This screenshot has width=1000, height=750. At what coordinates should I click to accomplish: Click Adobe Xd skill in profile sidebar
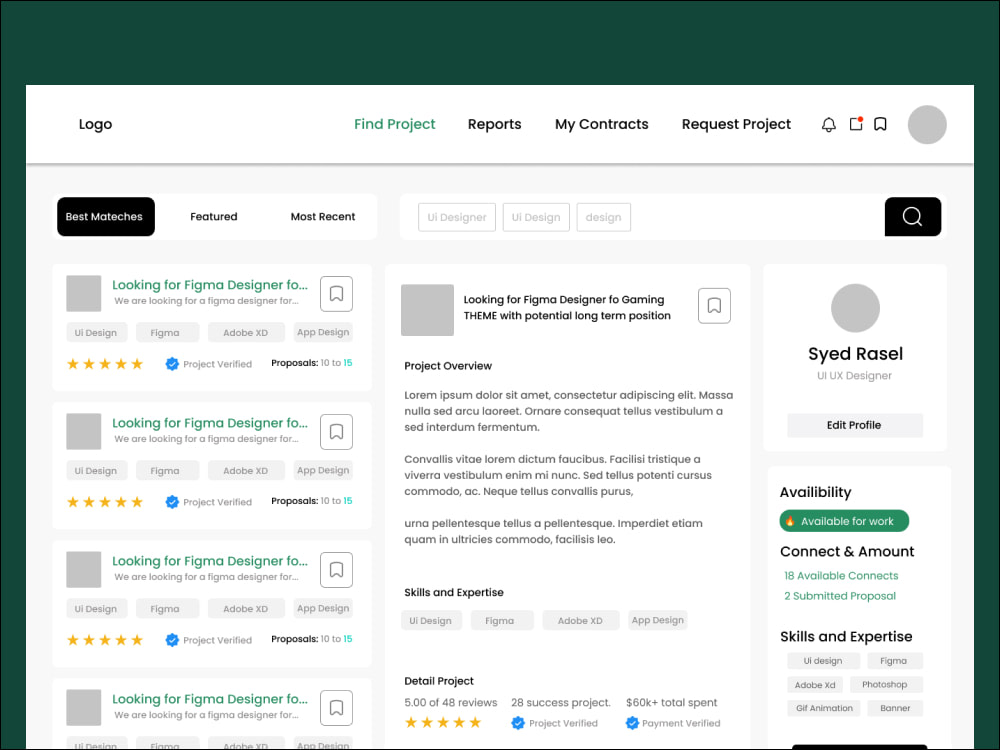pos(815,685)
